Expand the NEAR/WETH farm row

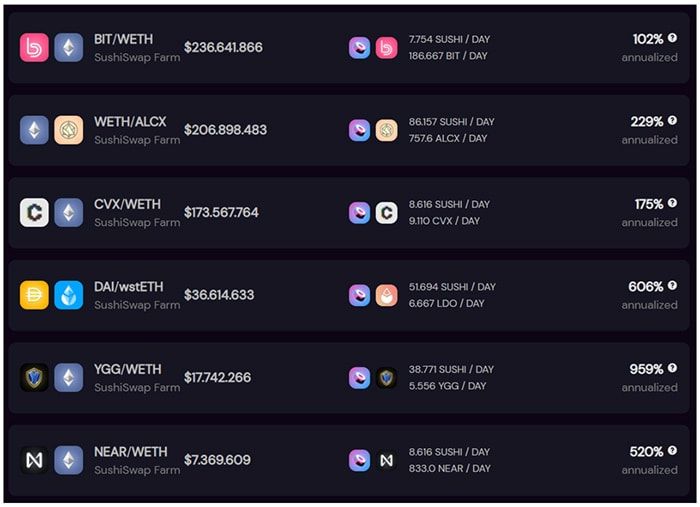pos(349,460)
